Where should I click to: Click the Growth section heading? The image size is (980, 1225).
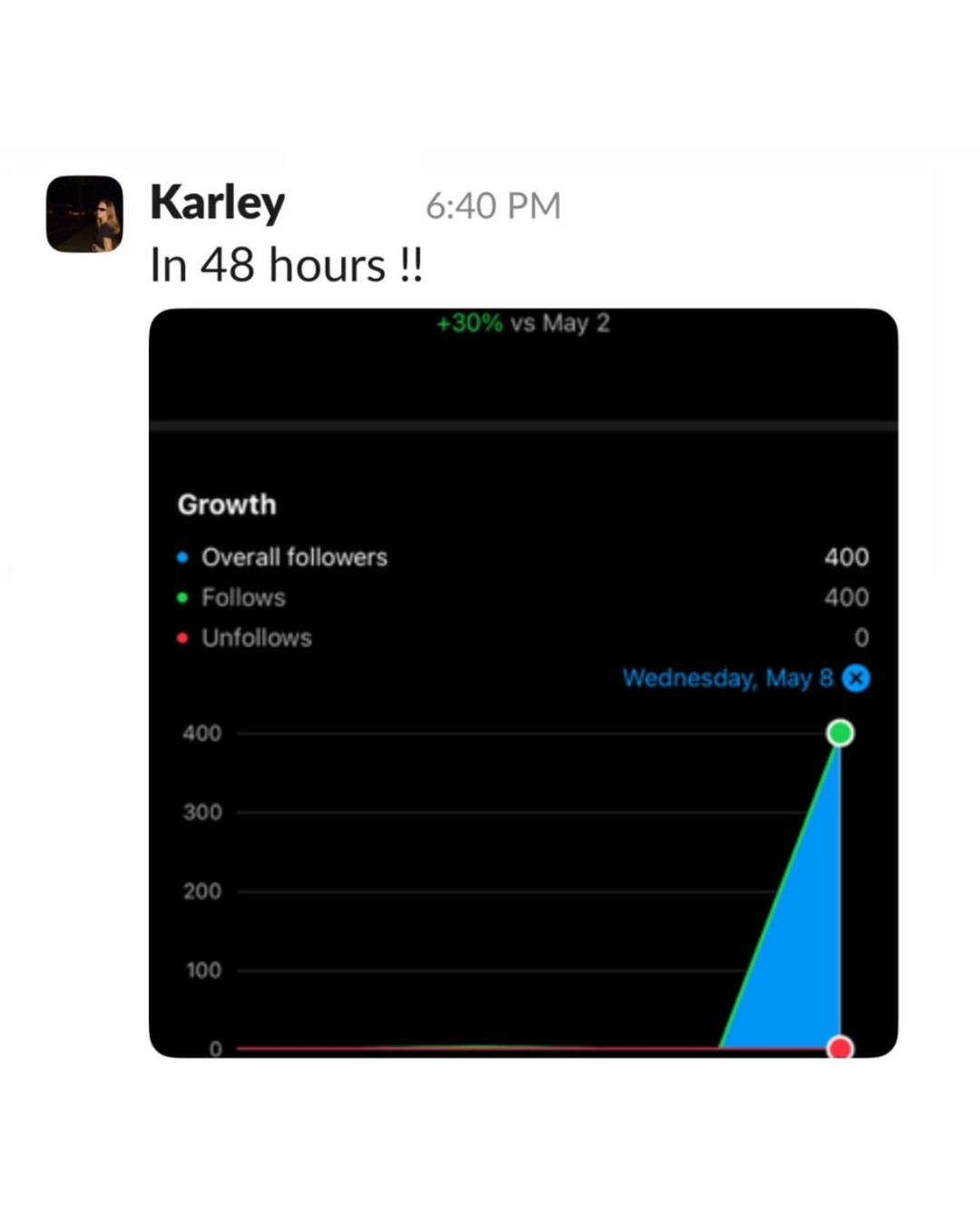tap(227, 505)
